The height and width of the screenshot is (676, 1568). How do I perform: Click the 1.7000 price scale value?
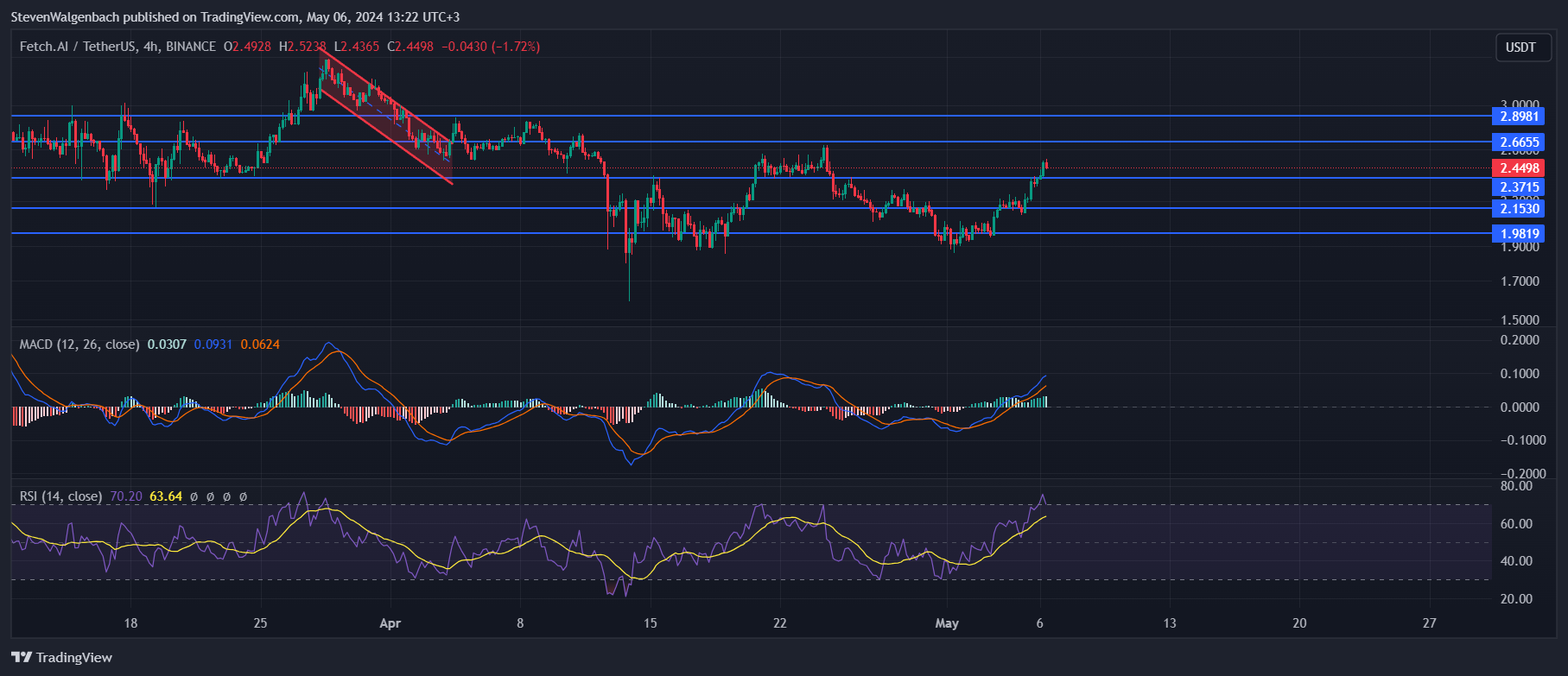1520,281
